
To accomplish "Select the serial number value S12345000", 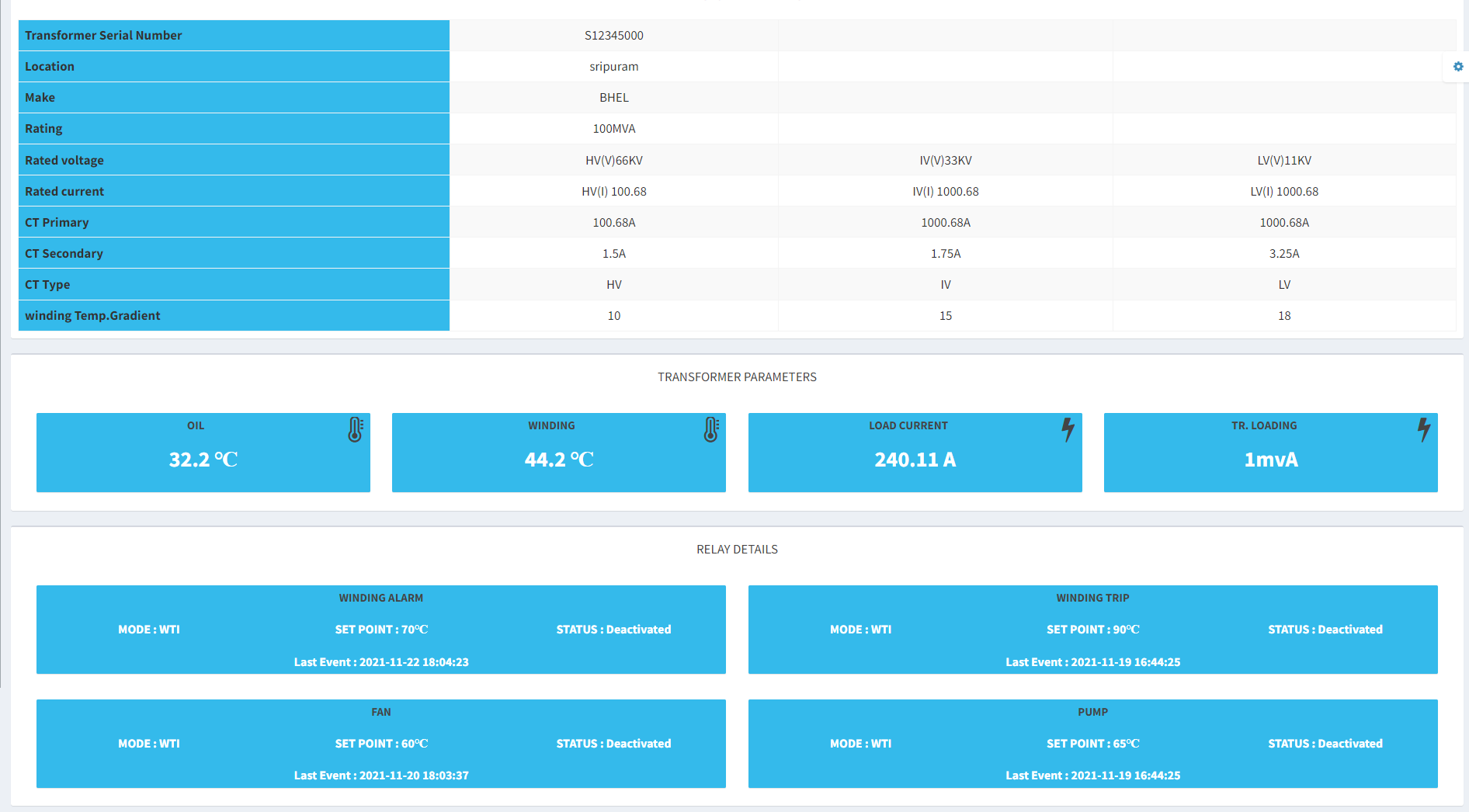I will coord(613,36).
